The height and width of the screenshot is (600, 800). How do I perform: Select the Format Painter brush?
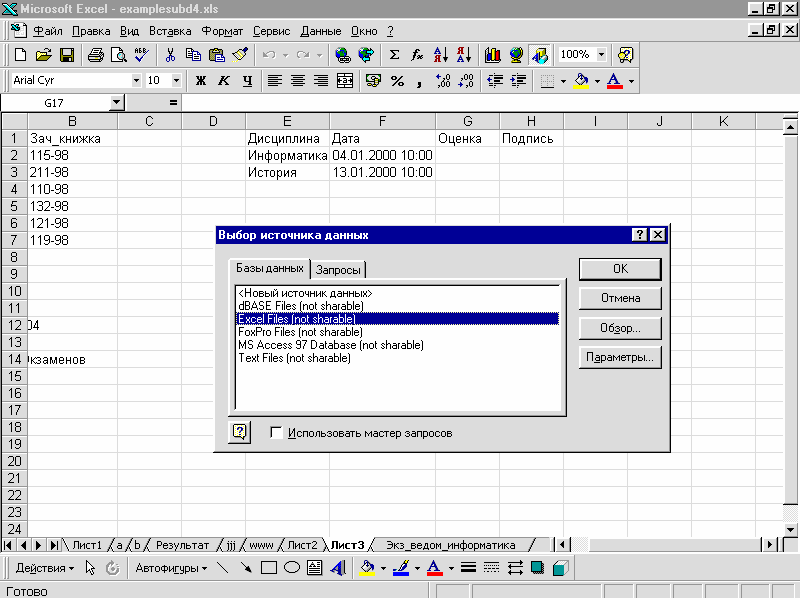240,55
